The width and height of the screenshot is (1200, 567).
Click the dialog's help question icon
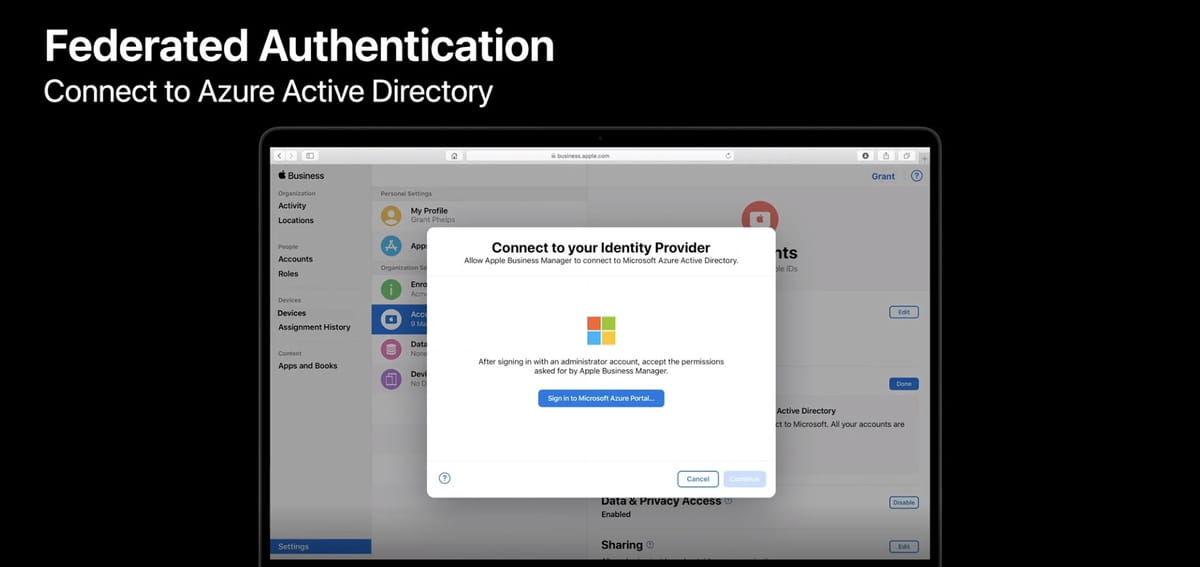pyautogui.click(x=445, y=478)
